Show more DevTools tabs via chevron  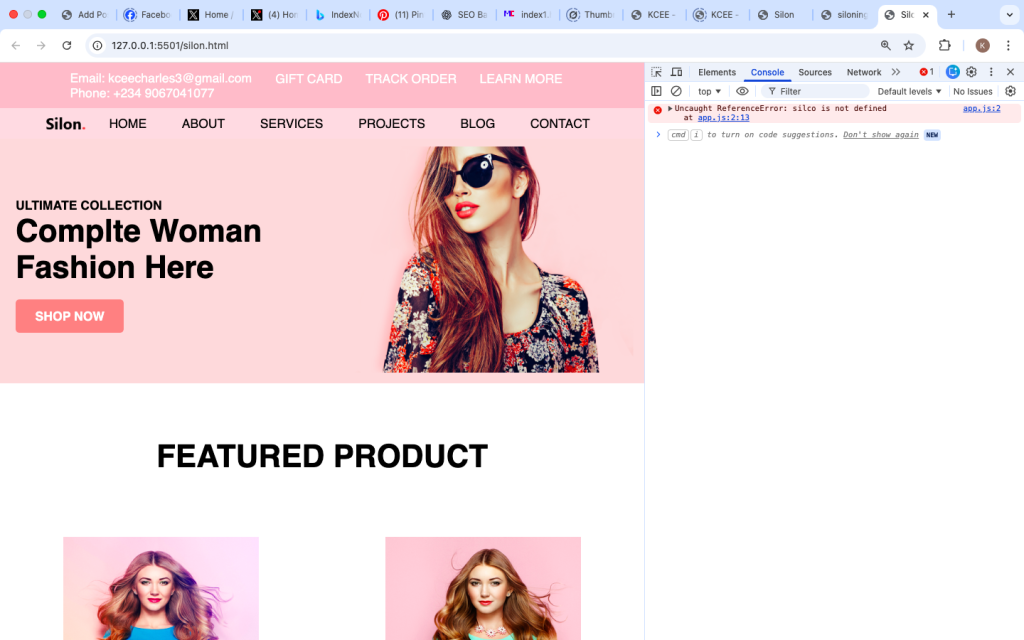(x=896, y=72)
